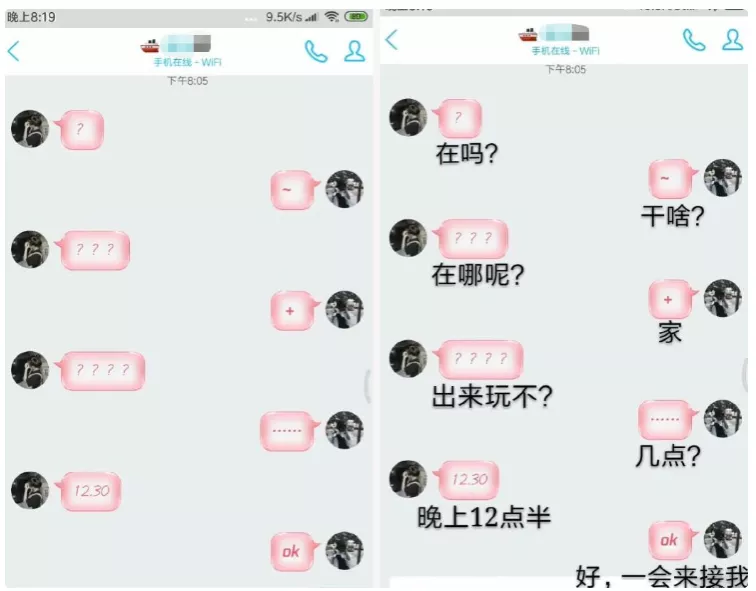The height and width of the screenshot is (591, 756).
Task: Tap the battery indicator in status bar
Action: [x=356, y=17]
